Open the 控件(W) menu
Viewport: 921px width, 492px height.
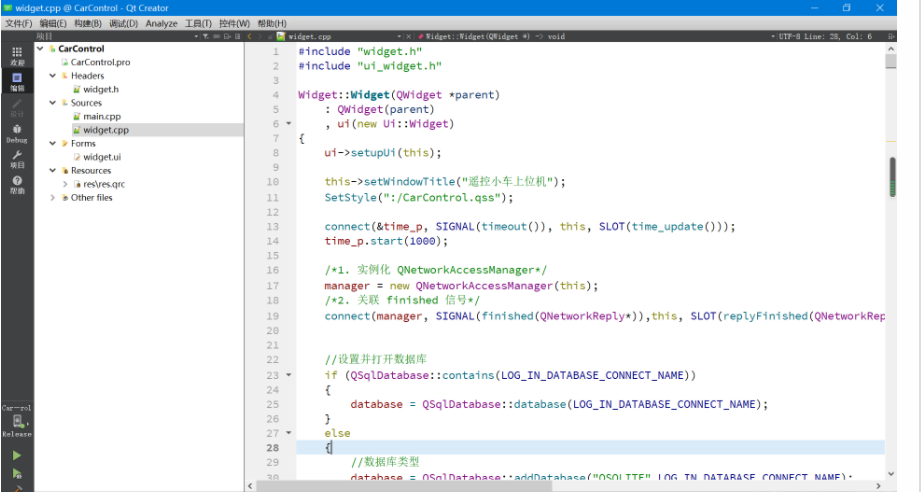point(234,23)
